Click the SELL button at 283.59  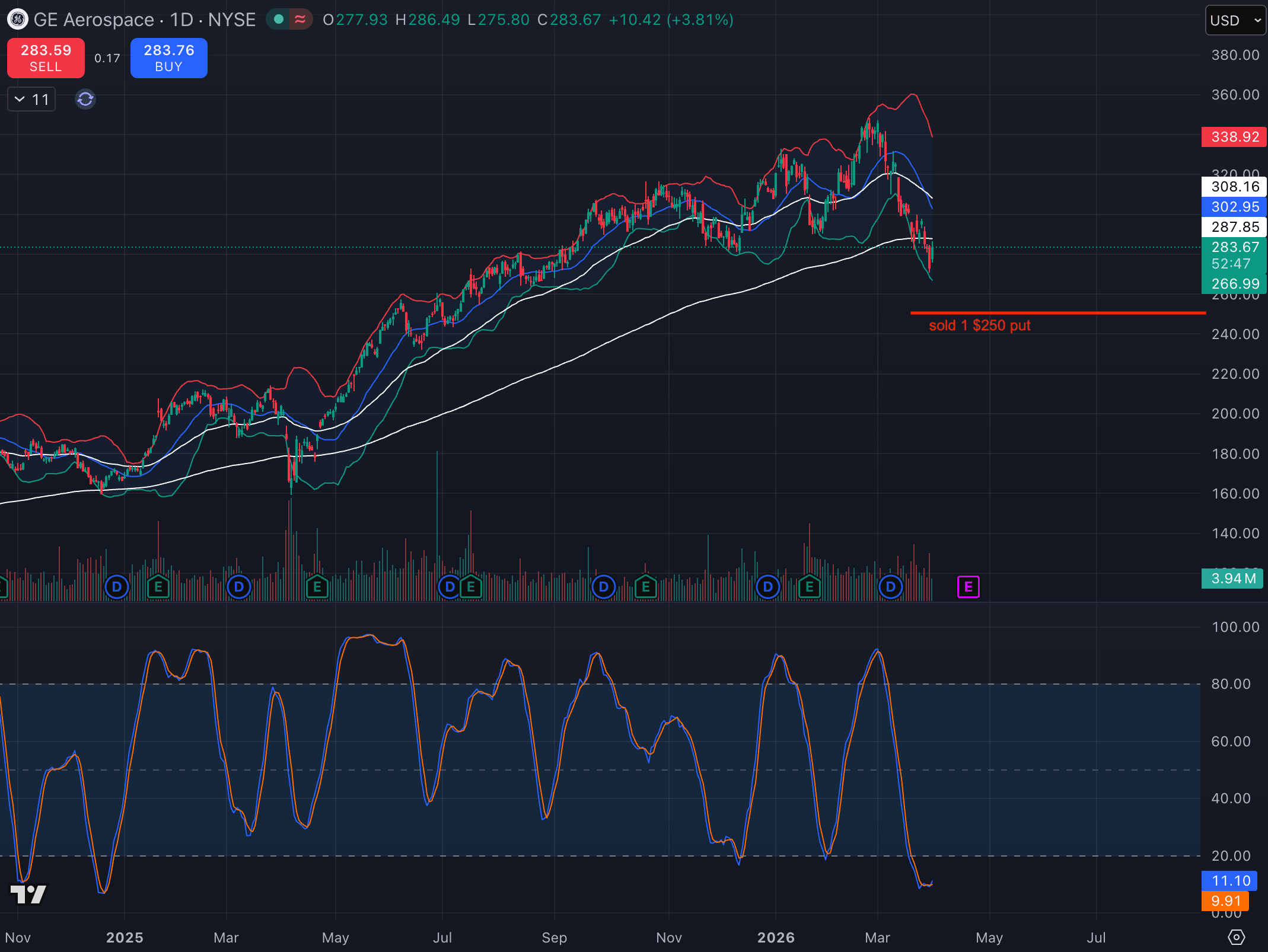[46, 57]
